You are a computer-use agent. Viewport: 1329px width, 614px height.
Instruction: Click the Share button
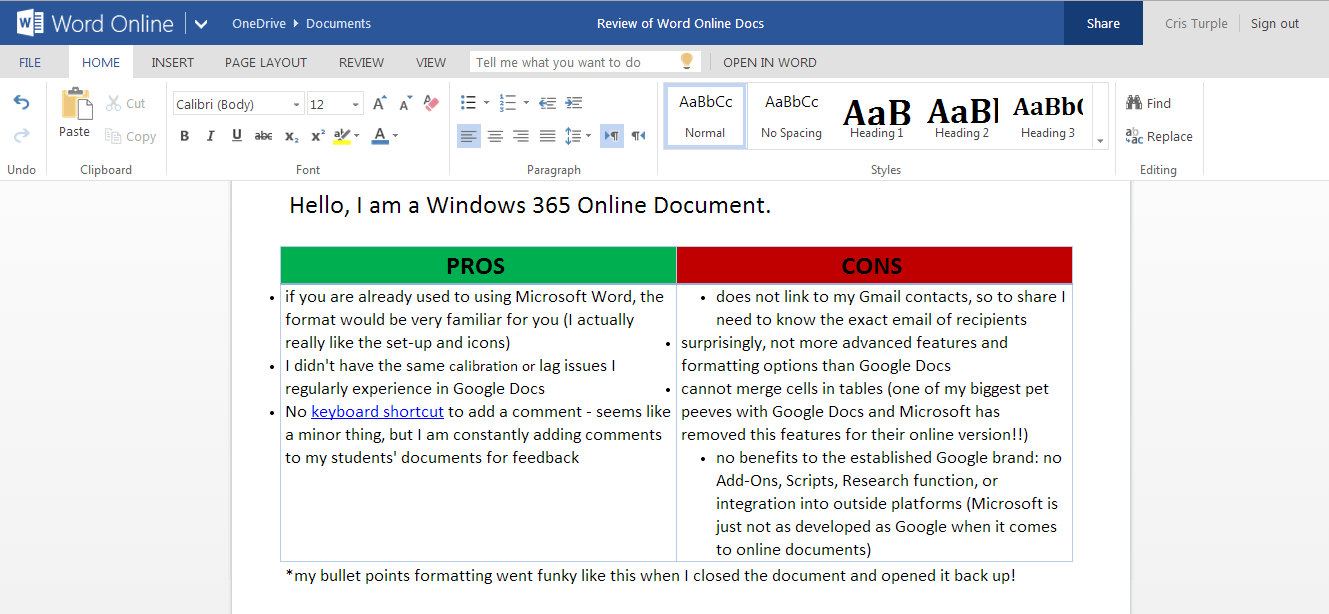(x=1103, y=23)
